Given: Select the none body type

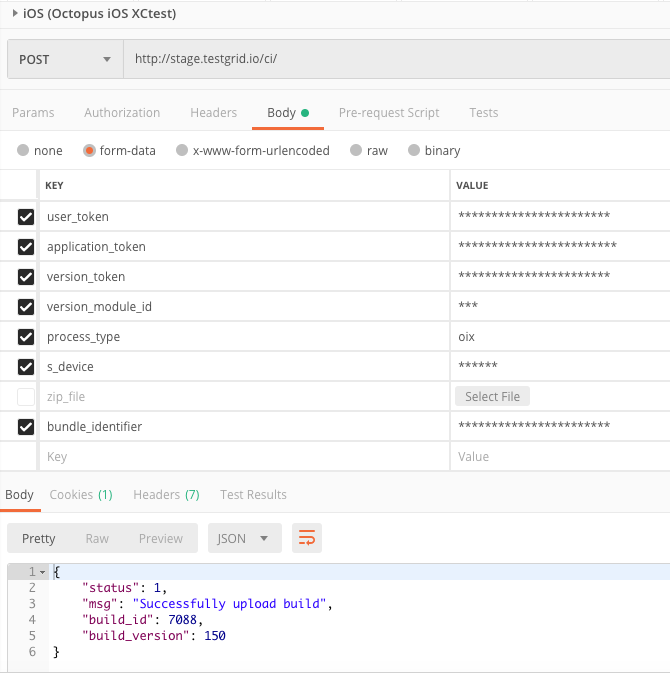Looking at the screenshot, I should tap(23, 150).
